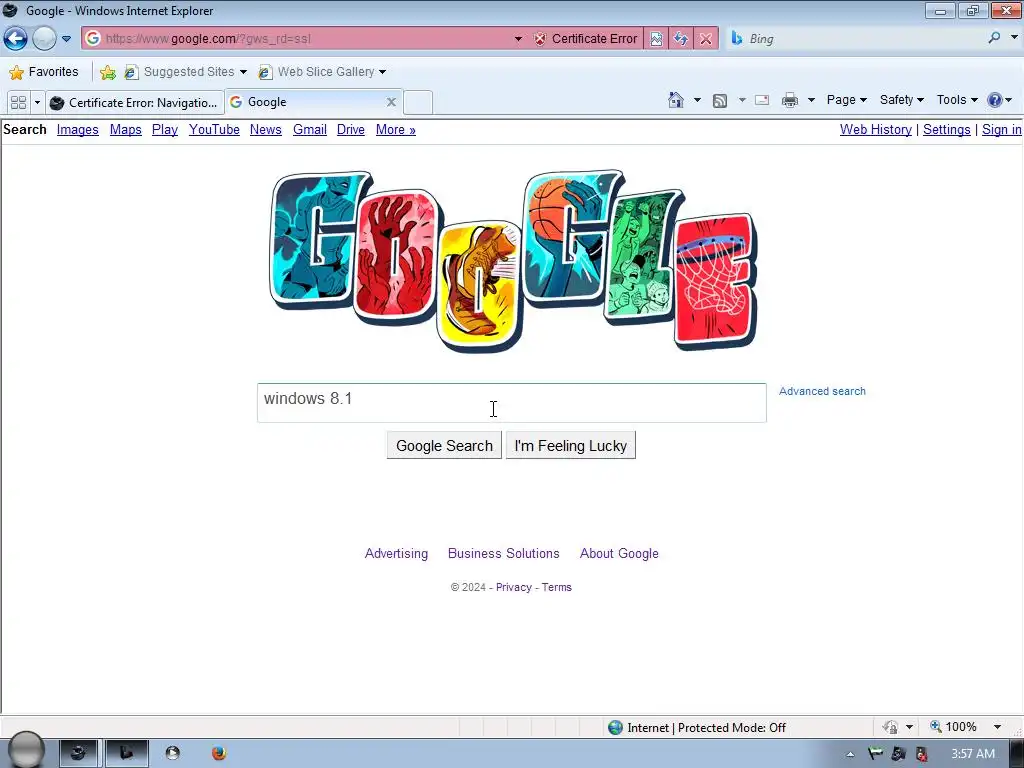Open the Privacy link
The image size is (1024, 768).
coord(514,587)
